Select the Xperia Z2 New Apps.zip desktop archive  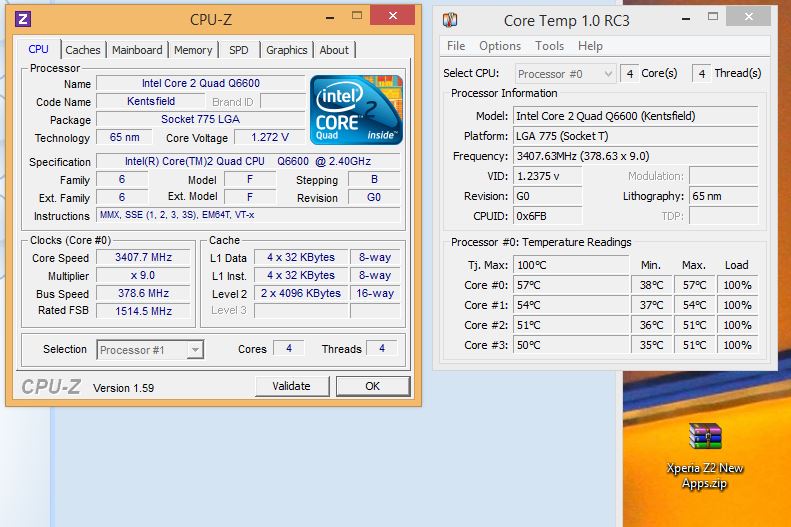[x=705, y=456]
